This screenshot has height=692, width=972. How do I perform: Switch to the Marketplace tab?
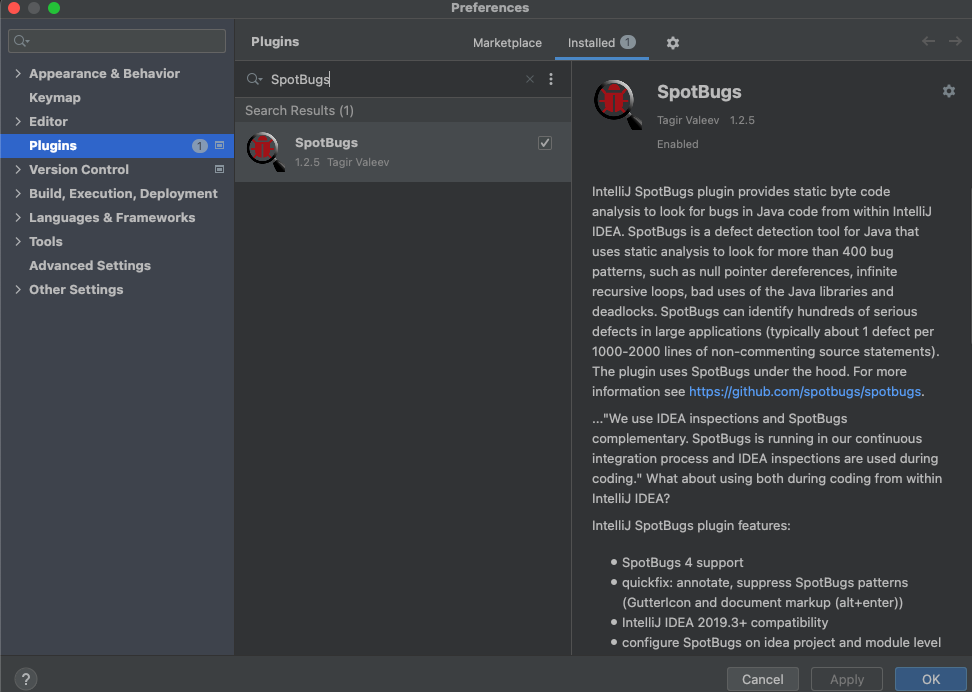click(x=507, y=43)
